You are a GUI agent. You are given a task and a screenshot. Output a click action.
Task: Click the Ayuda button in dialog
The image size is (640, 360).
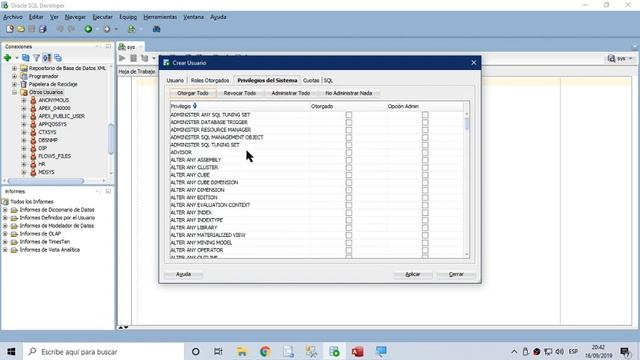point(183,274)
